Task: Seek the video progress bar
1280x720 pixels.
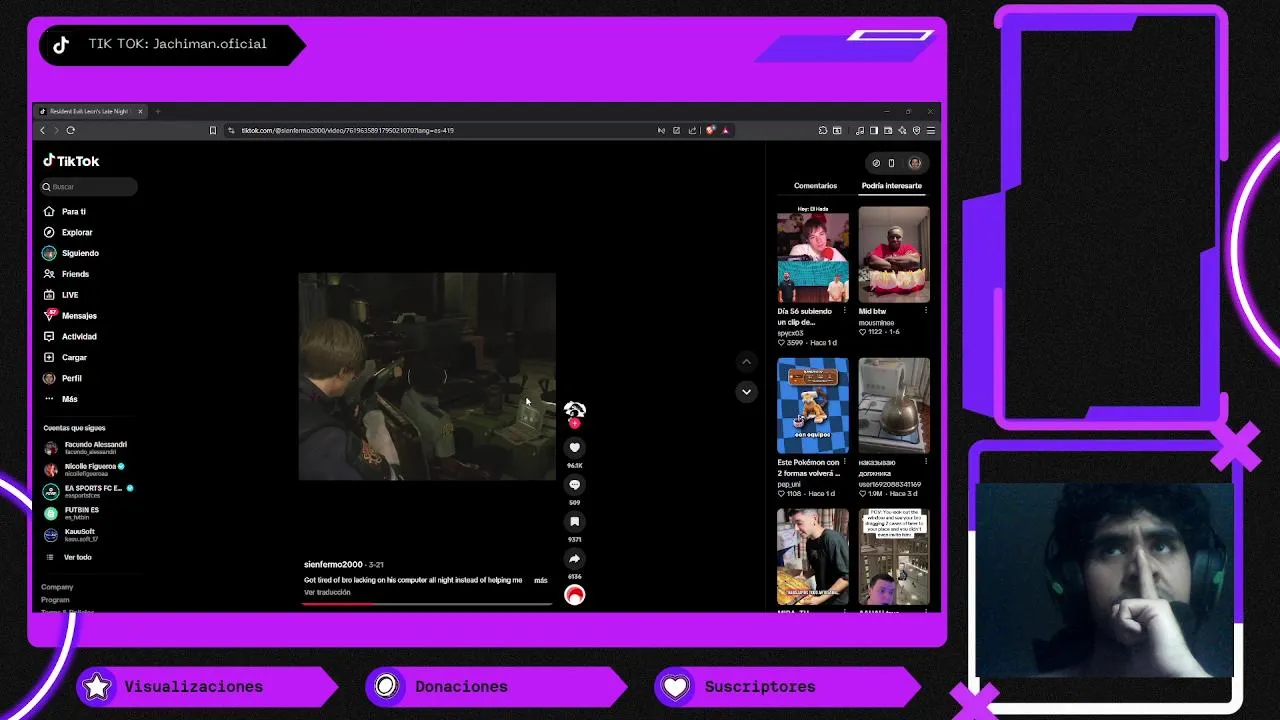Action: [x=427, y=604]
